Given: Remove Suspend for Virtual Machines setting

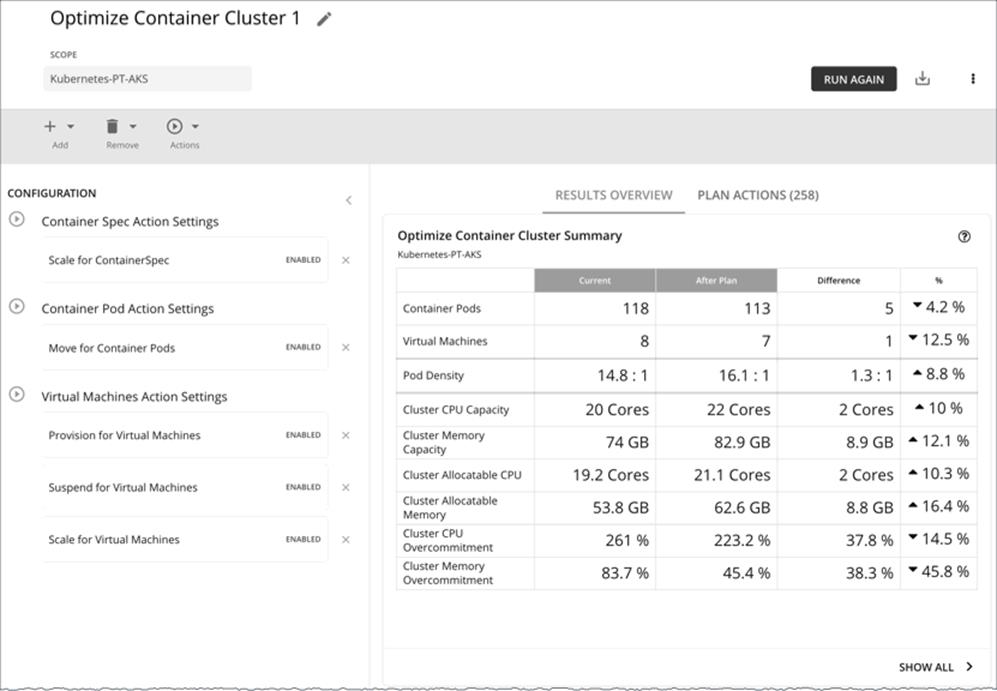Looking at the screenshot, I should pyautogui.click(x=346, y=487).
